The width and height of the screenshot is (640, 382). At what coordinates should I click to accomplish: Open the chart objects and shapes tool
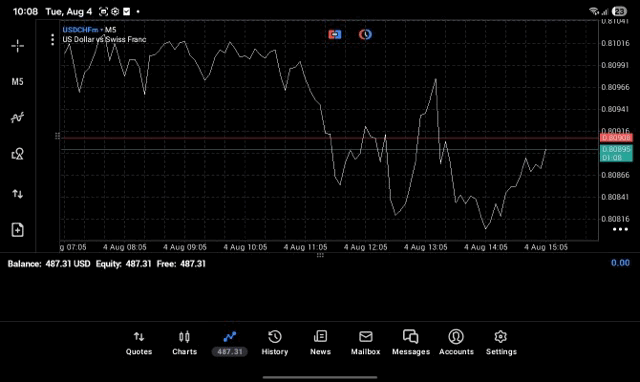click(x=18, y=154)
